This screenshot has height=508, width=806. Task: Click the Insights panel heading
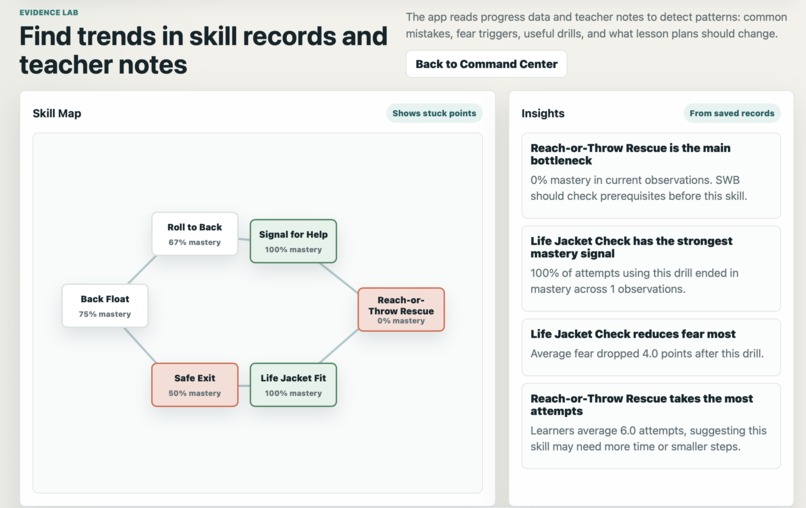coord(543,113)
